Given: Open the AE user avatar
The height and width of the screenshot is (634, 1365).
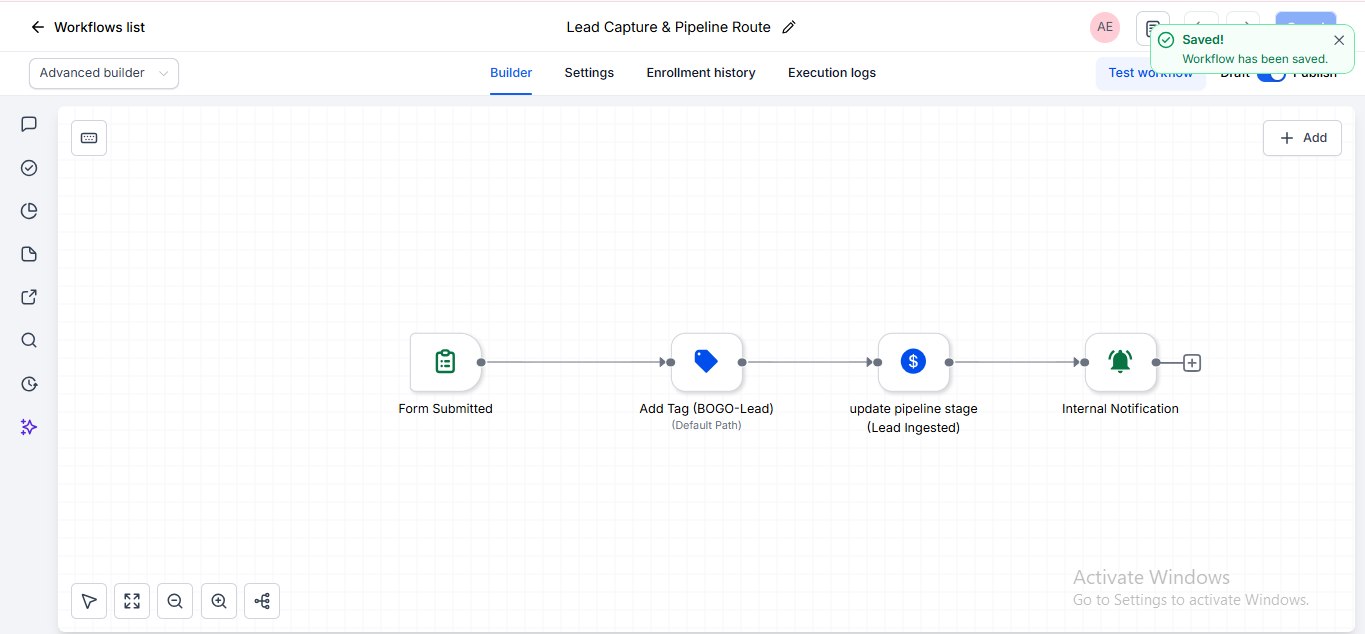Looking at the screenshot, I should coord(1105,27).
